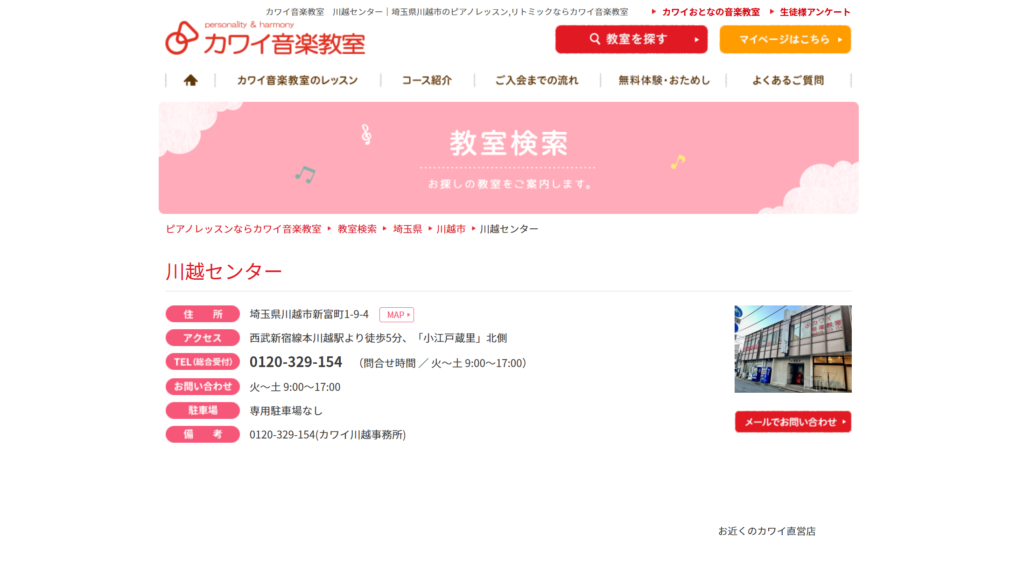This screenshot has height=573, width=1024.
Task: Click address text 埼玉県川越市新富町1-9-4
Action: pos(309,314)
